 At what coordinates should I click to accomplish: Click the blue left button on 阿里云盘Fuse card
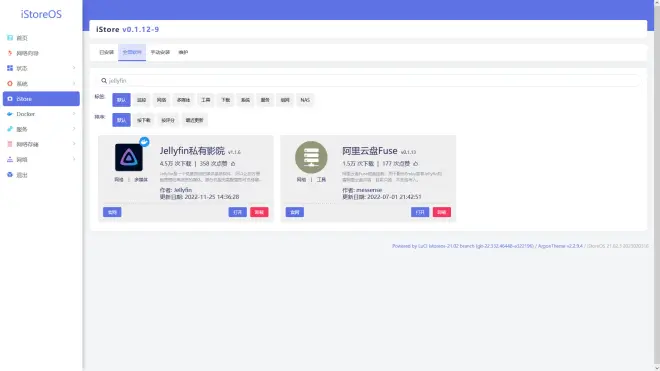click(x=295, y=212)
